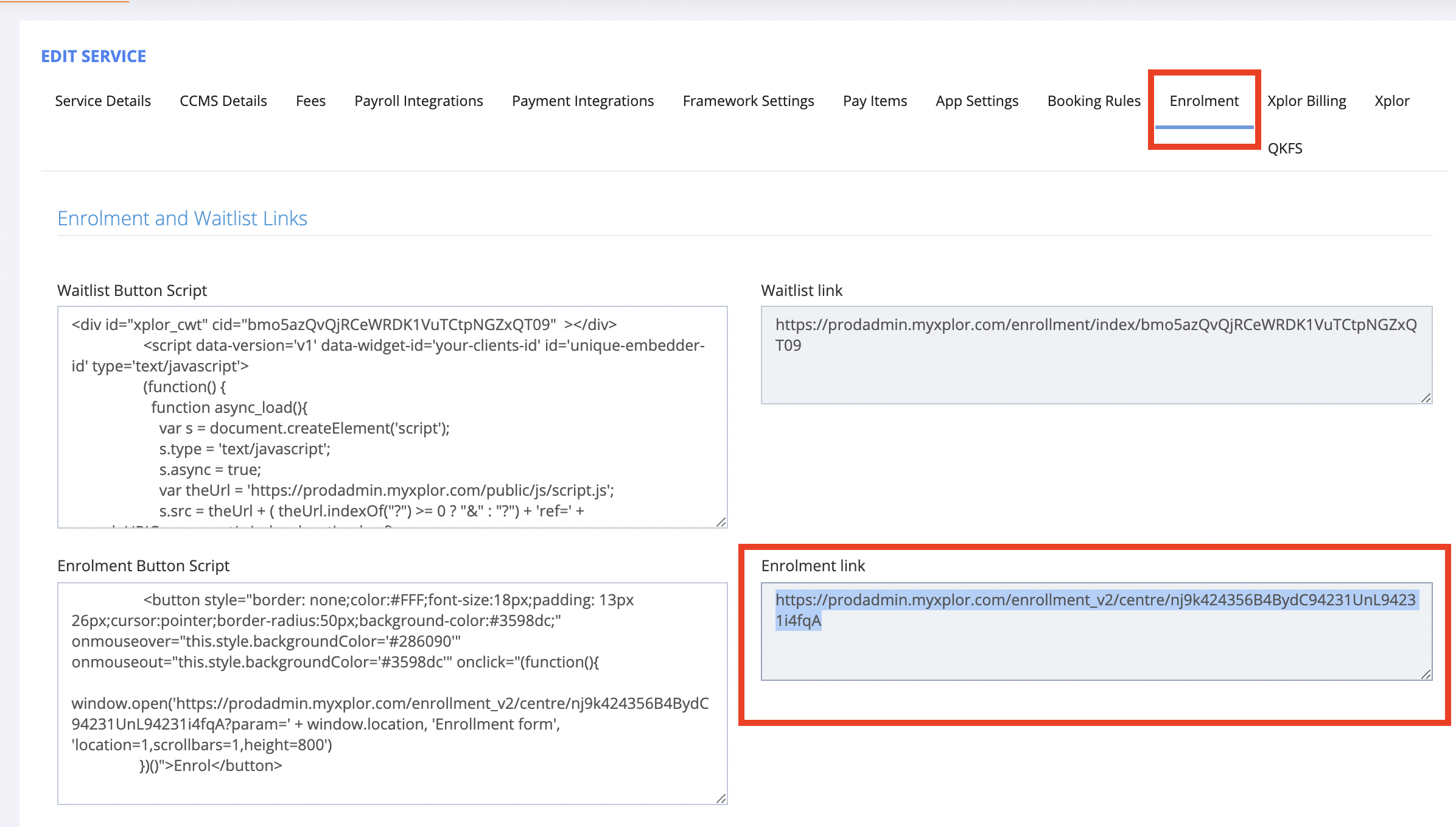Grab the Waitlist Button Script resize handle
1456x827 pixels.
point(721,522)
